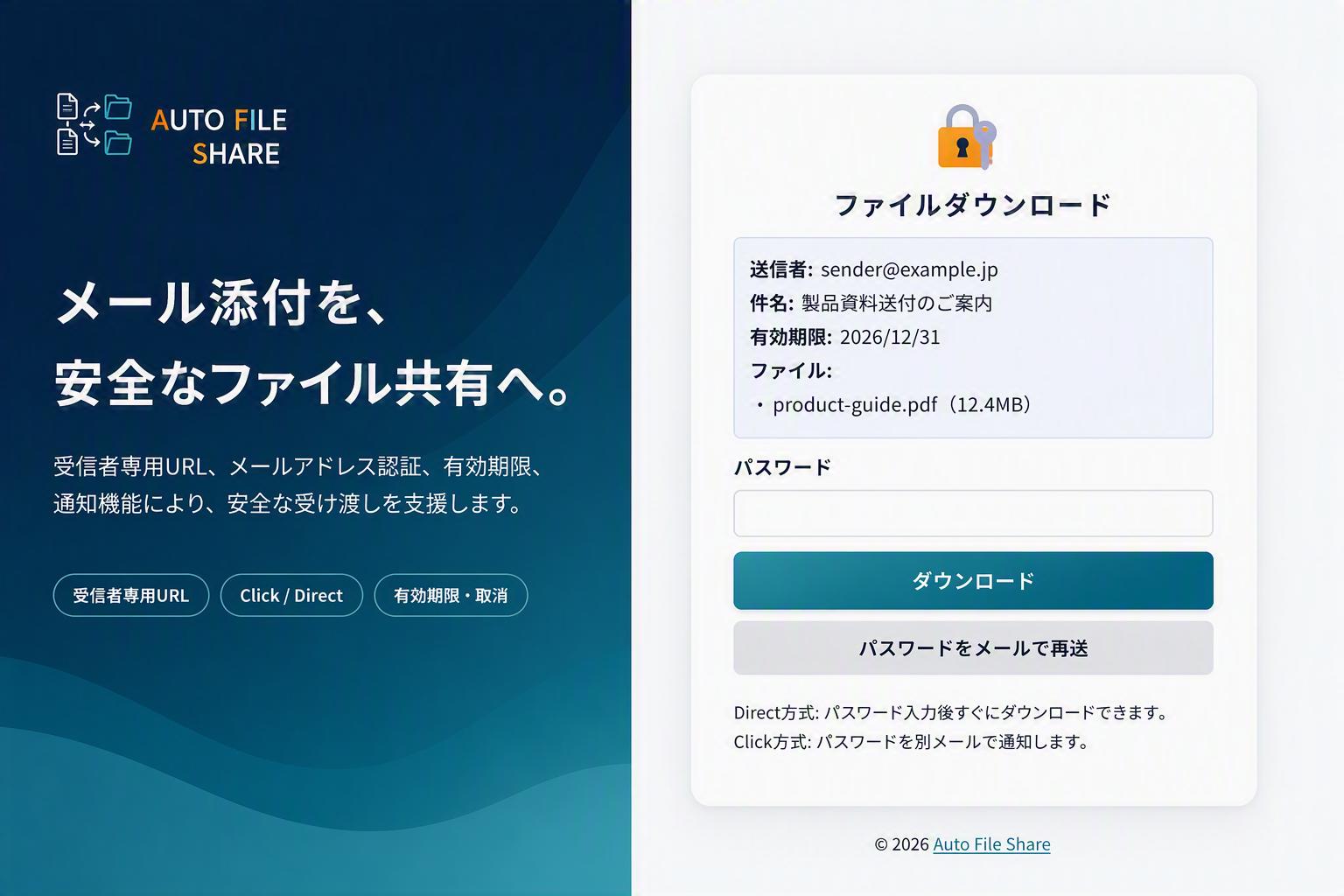This screenshot has height=896, width=1344.
Task: Click the Click / Direct pill
Action: (x=291, y=595)
